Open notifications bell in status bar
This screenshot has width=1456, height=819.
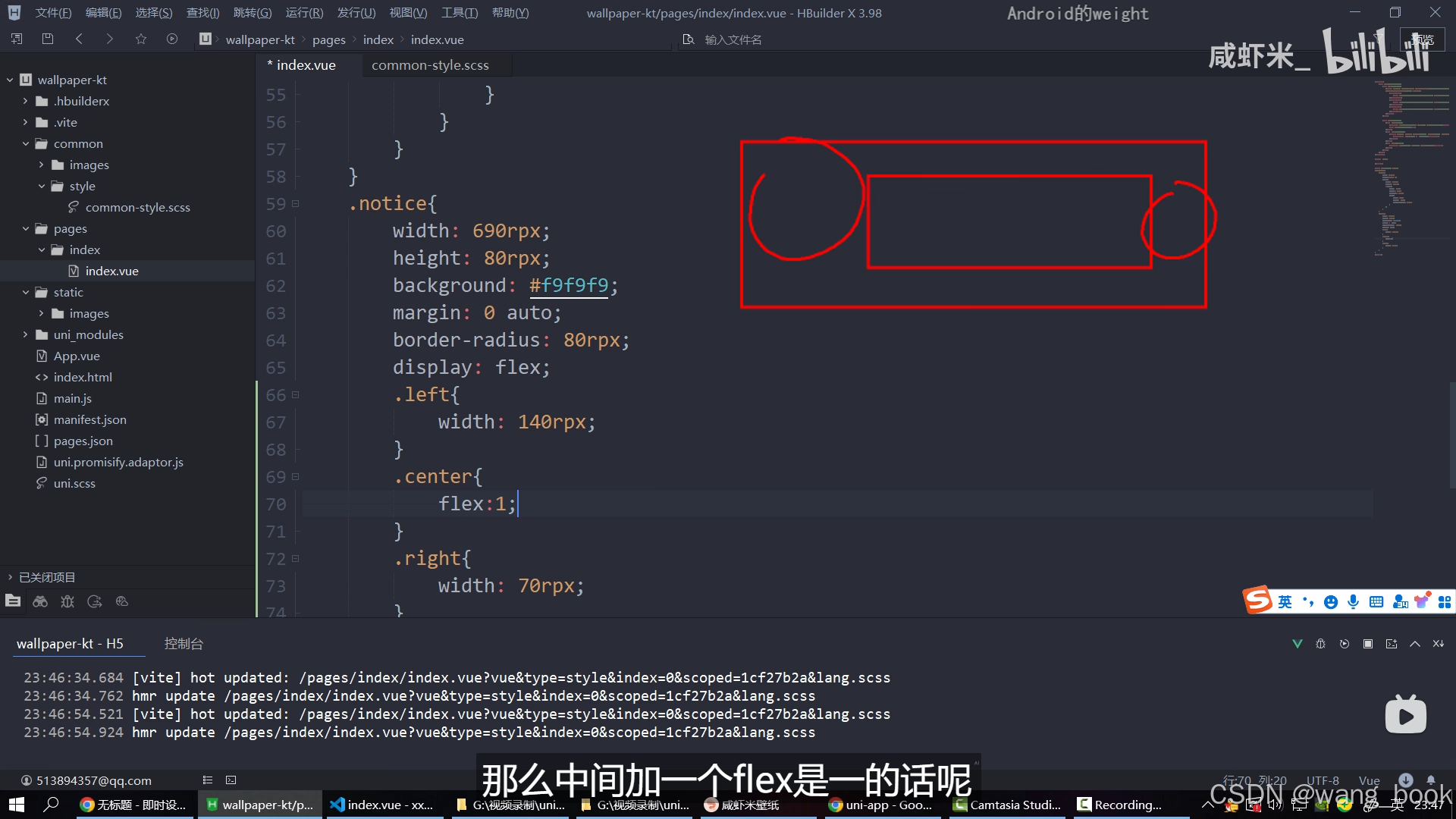click(1431, 780)
